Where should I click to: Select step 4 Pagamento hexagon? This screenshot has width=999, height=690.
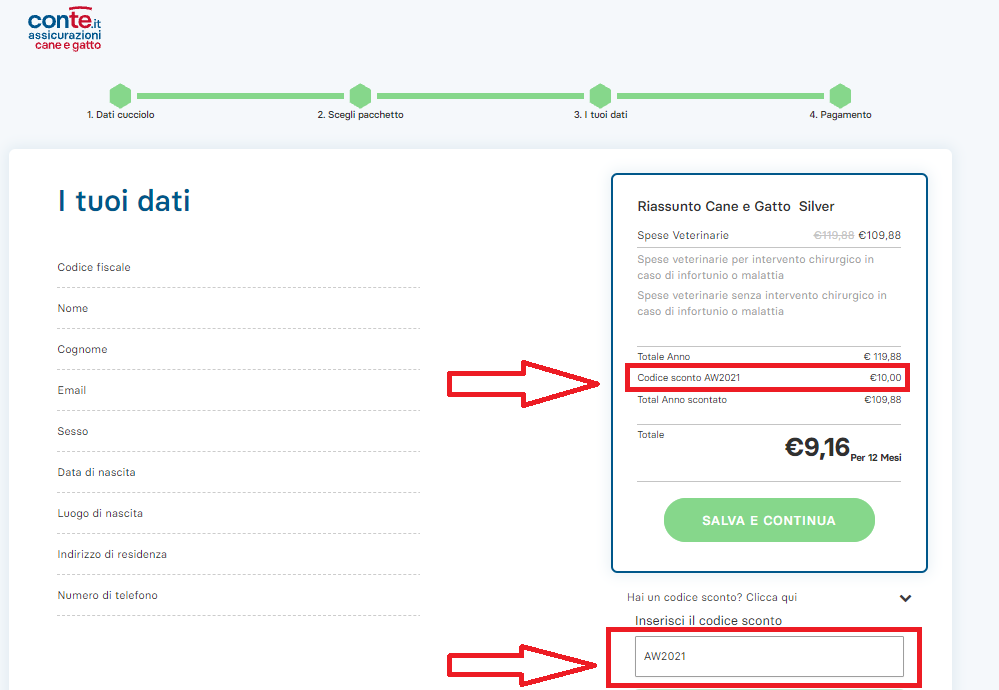(x=840, y=96)
